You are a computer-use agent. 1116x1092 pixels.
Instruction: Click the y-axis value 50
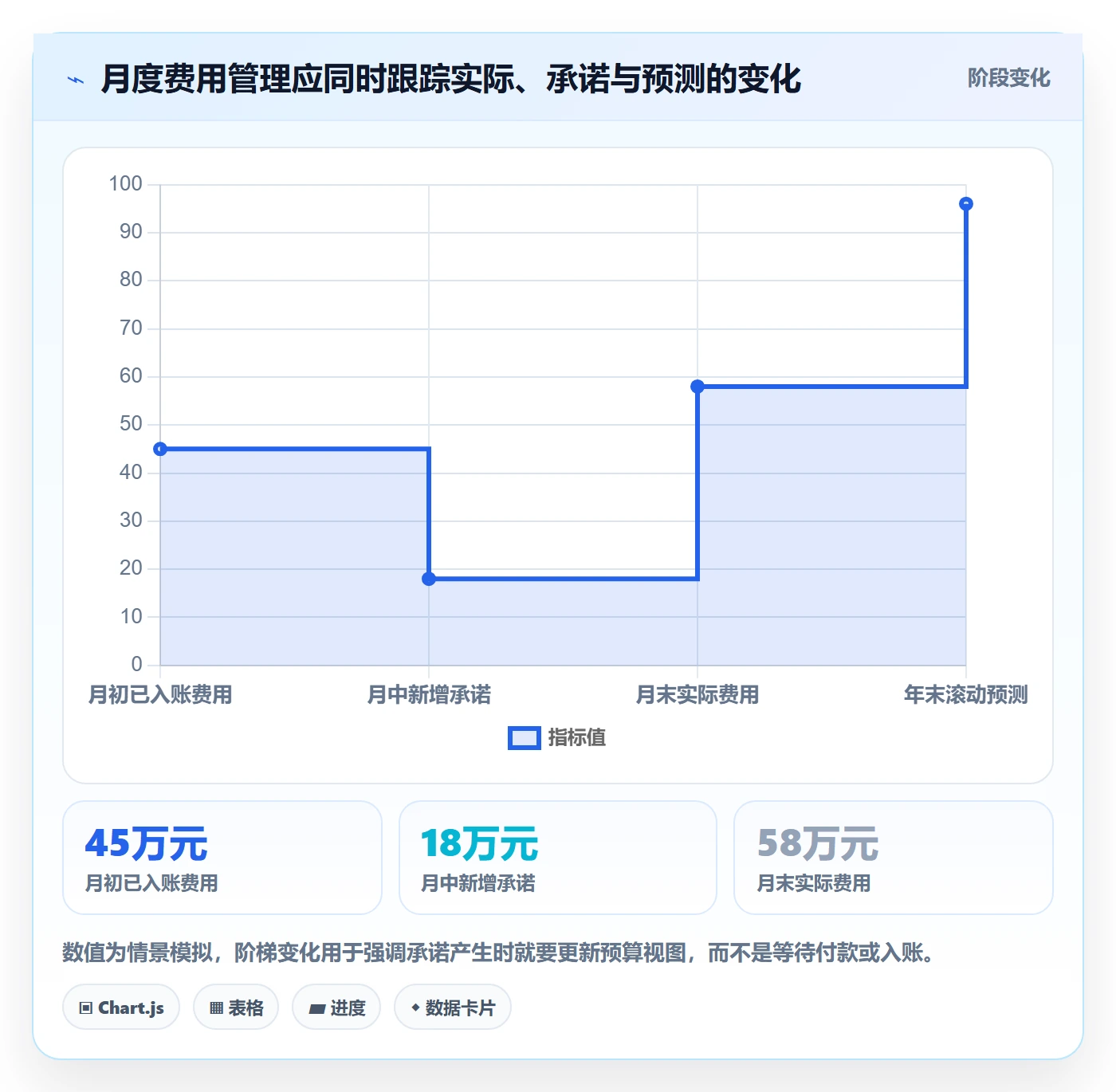pyautogui.click(x=131, y=424)
